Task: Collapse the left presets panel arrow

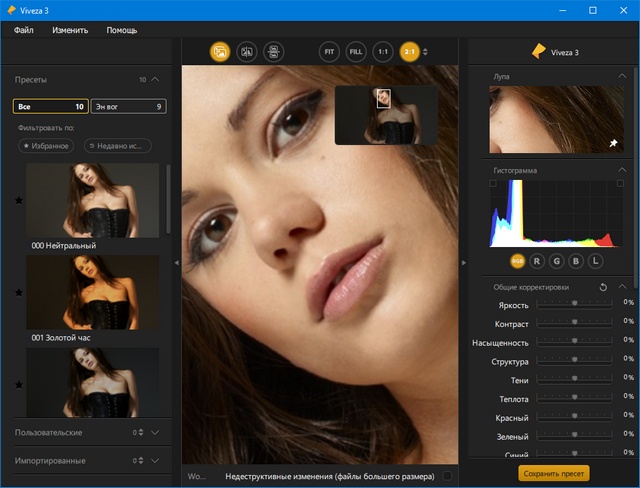Action: (x=177, y=262)
